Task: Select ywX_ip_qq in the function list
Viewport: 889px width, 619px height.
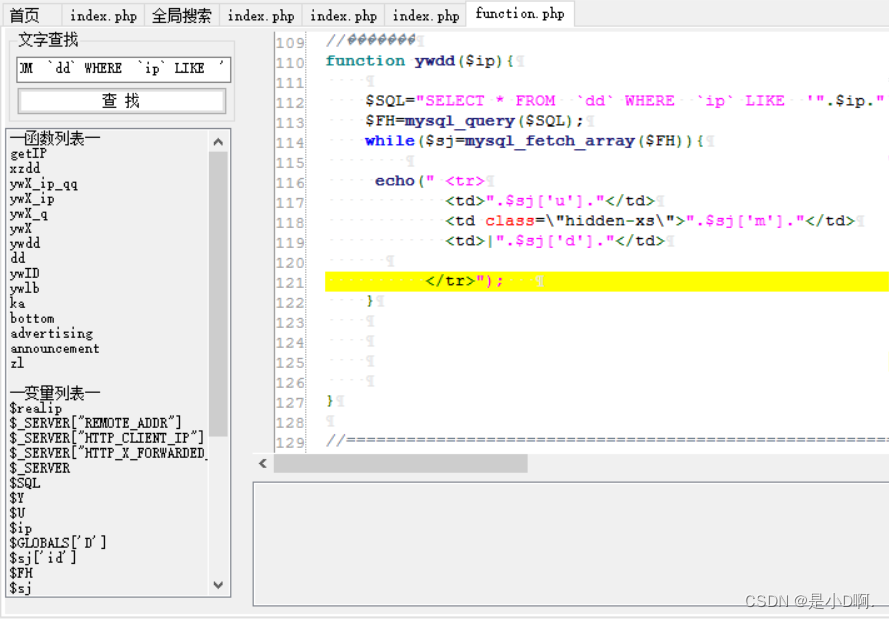Action: 44,184
